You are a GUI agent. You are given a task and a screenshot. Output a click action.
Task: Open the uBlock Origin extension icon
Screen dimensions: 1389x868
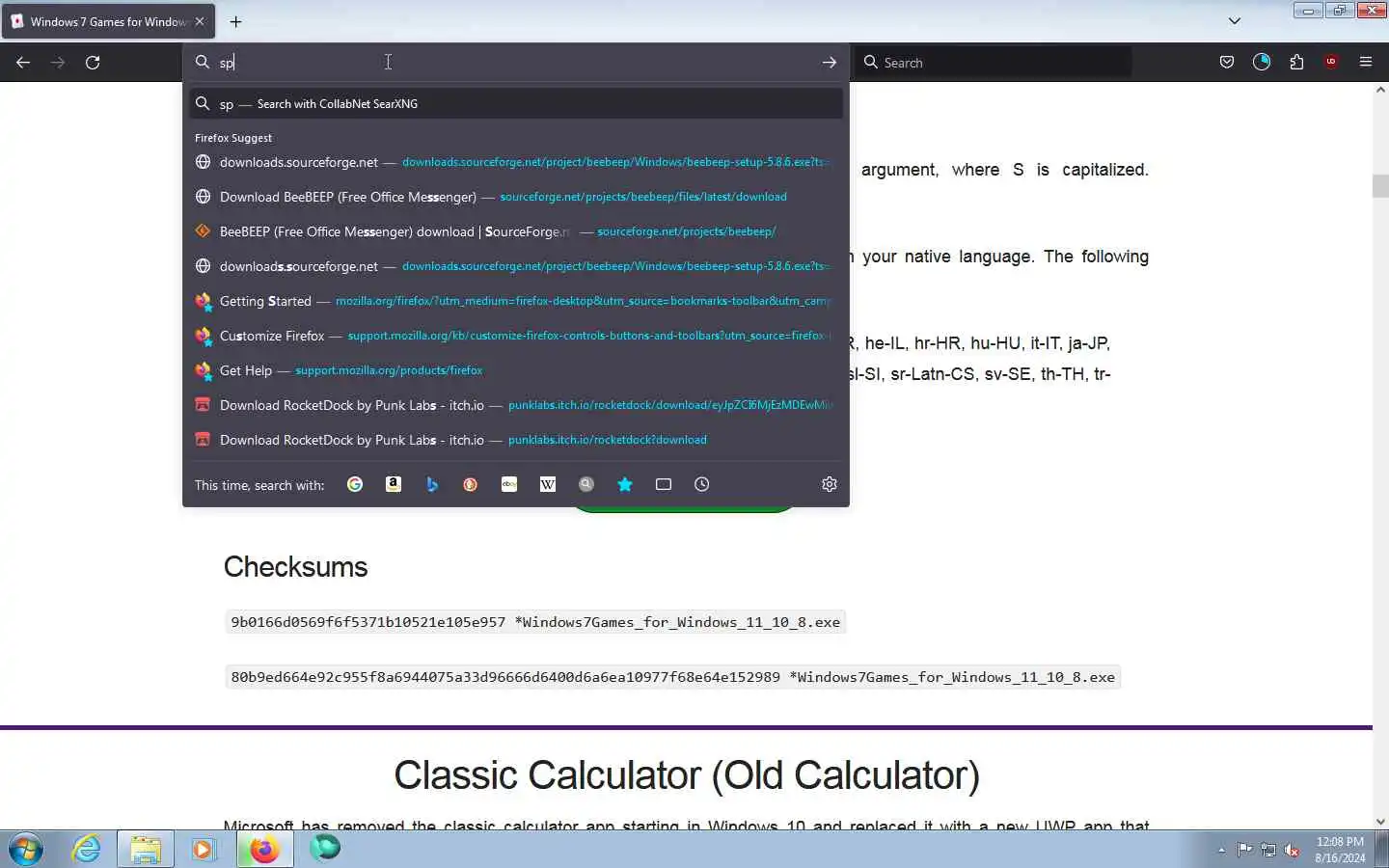pos(1331,62)
